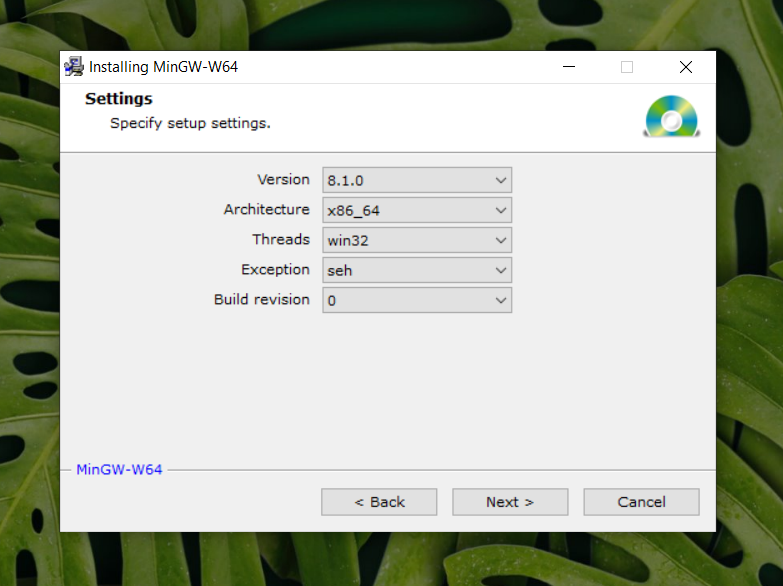Open the Threads dropdown showing win32

click(417, 240)
